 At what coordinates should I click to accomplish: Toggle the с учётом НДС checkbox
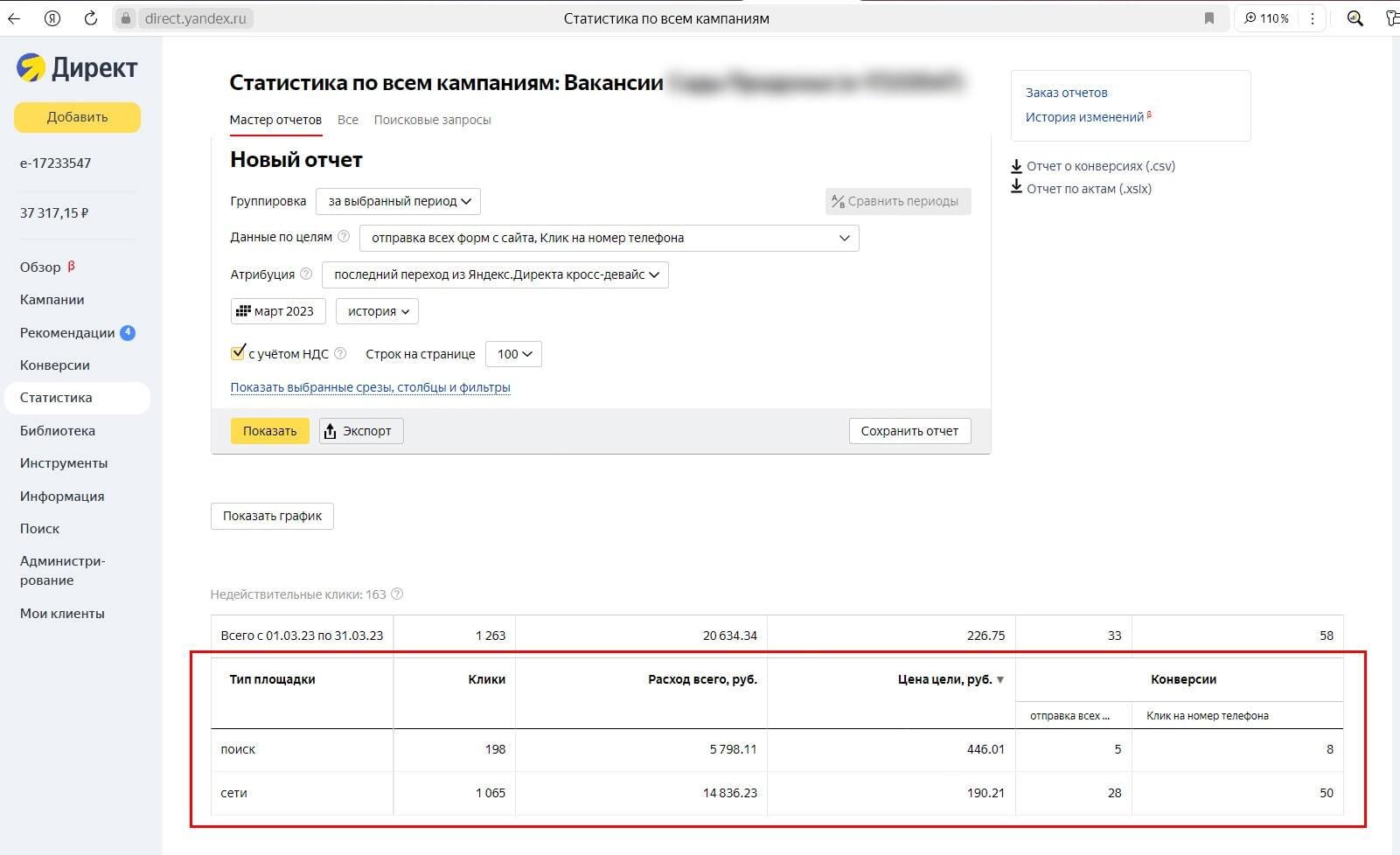pyautogui.click(x=238, y=353)
